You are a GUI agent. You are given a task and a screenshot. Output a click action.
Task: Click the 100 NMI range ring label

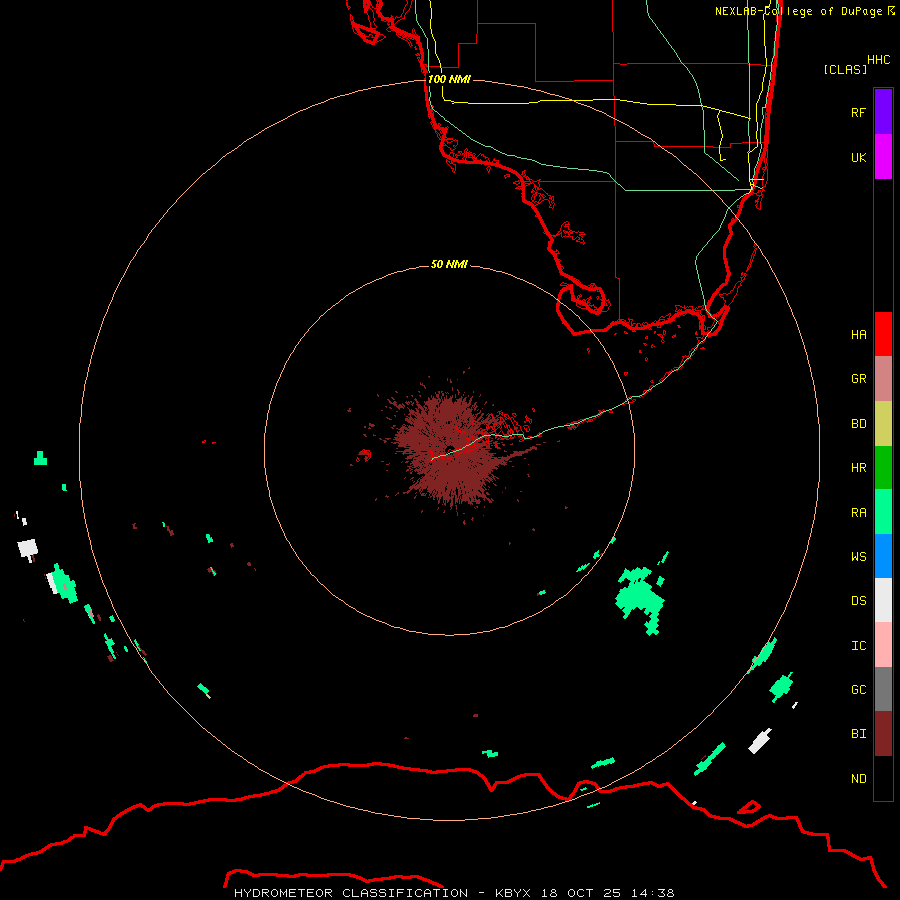[449, 79]
